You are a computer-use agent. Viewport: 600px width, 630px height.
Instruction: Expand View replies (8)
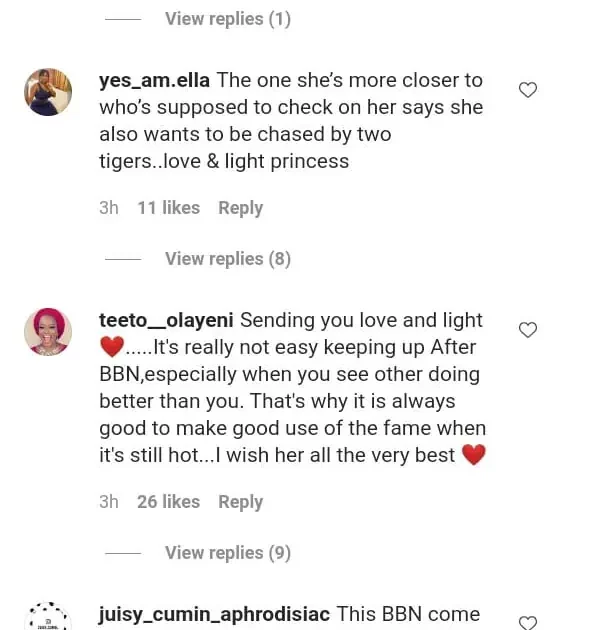tap(227, 259)
